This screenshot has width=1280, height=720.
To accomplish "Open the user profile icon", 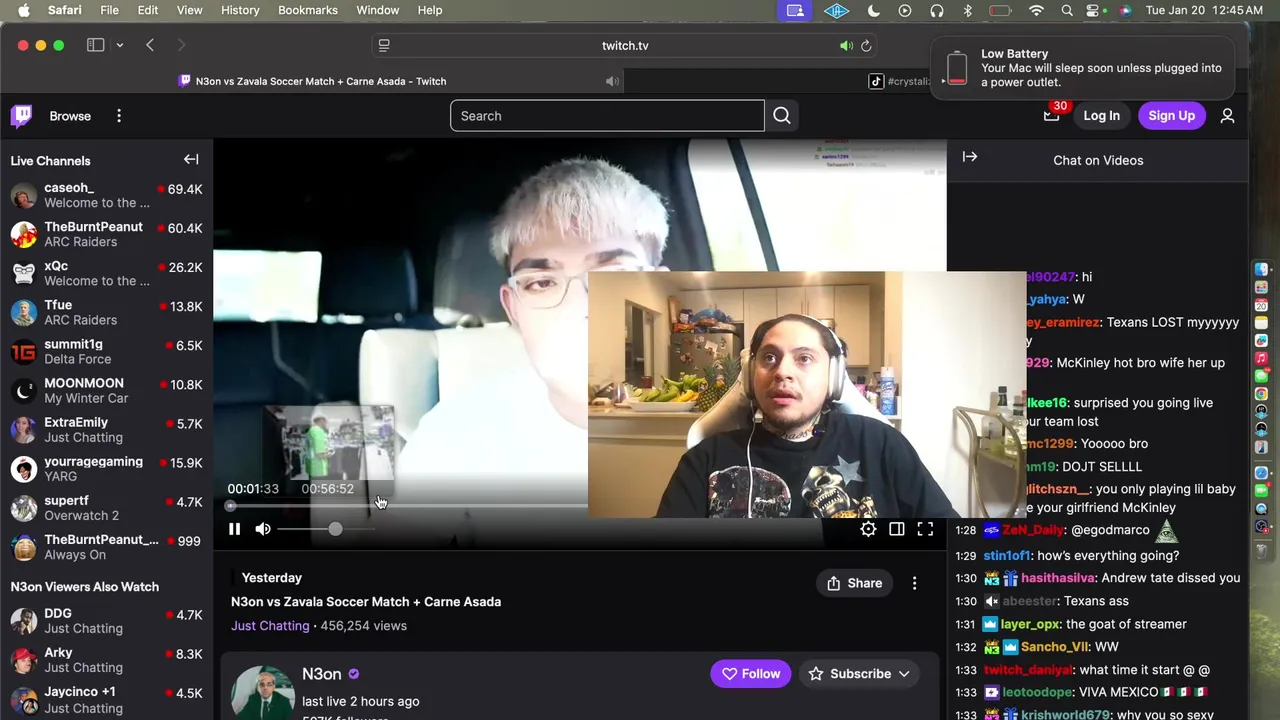I will 1227,116.
